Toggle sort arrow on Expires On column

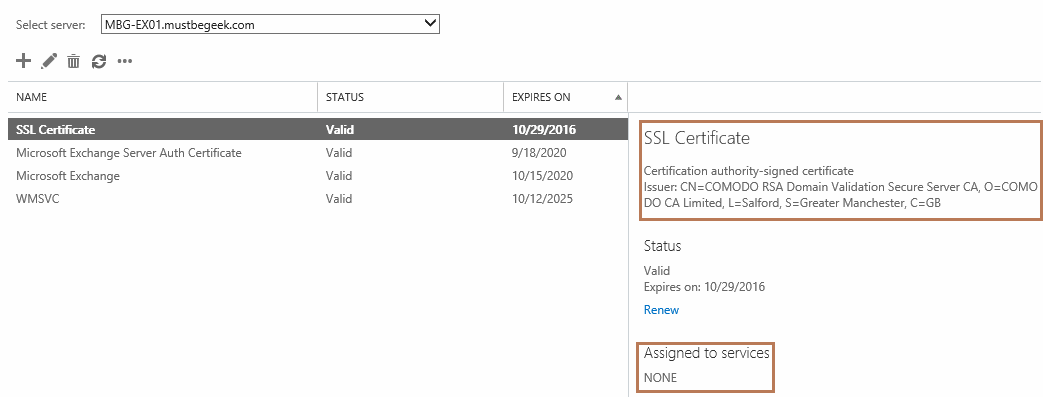coord(619,98)
